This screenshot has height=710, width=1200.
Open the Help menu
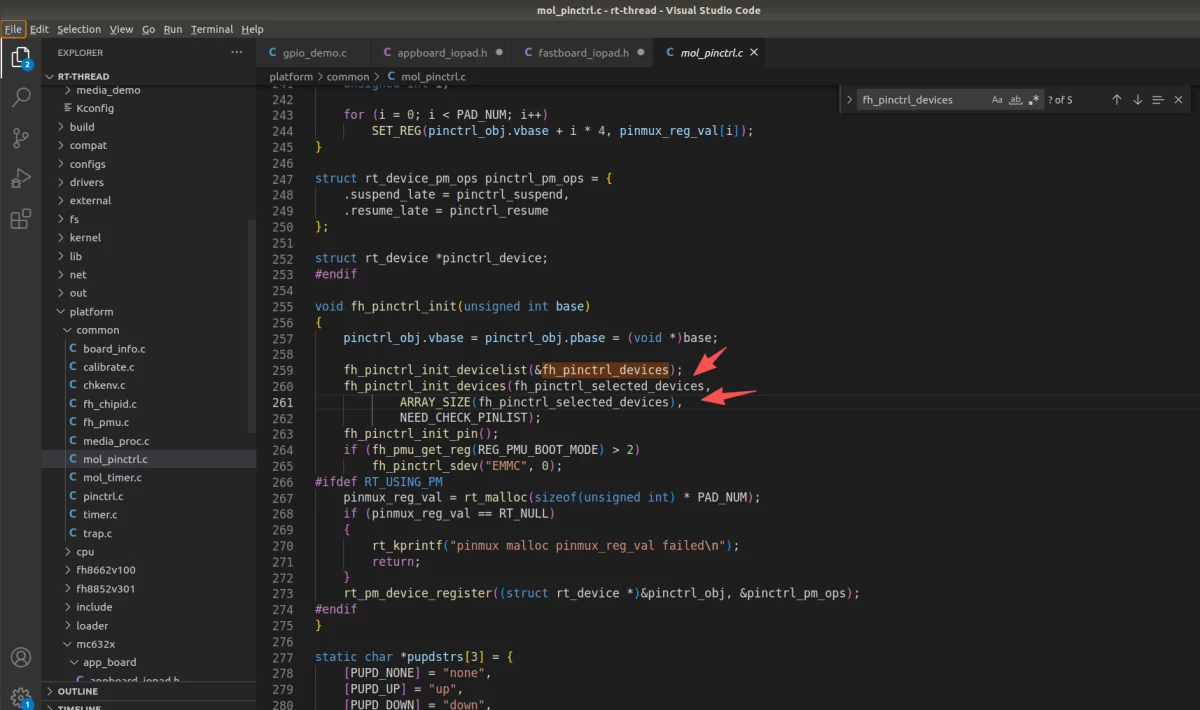click(x=253, y=29)
